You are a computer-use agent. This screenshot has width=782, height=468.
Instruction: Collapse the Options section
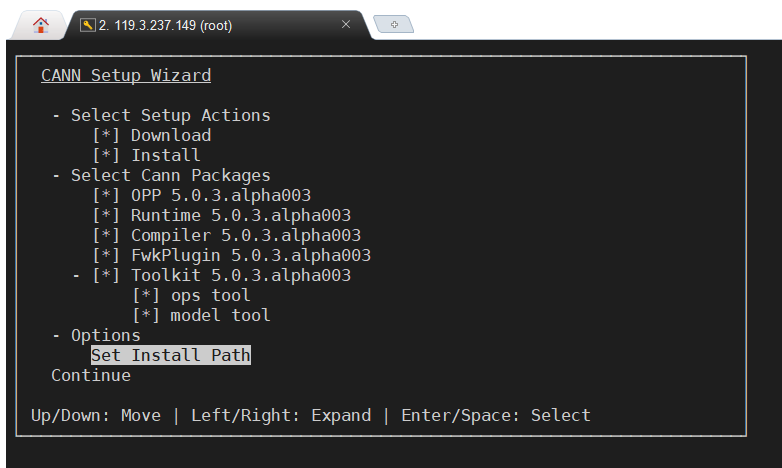point(57,335)
